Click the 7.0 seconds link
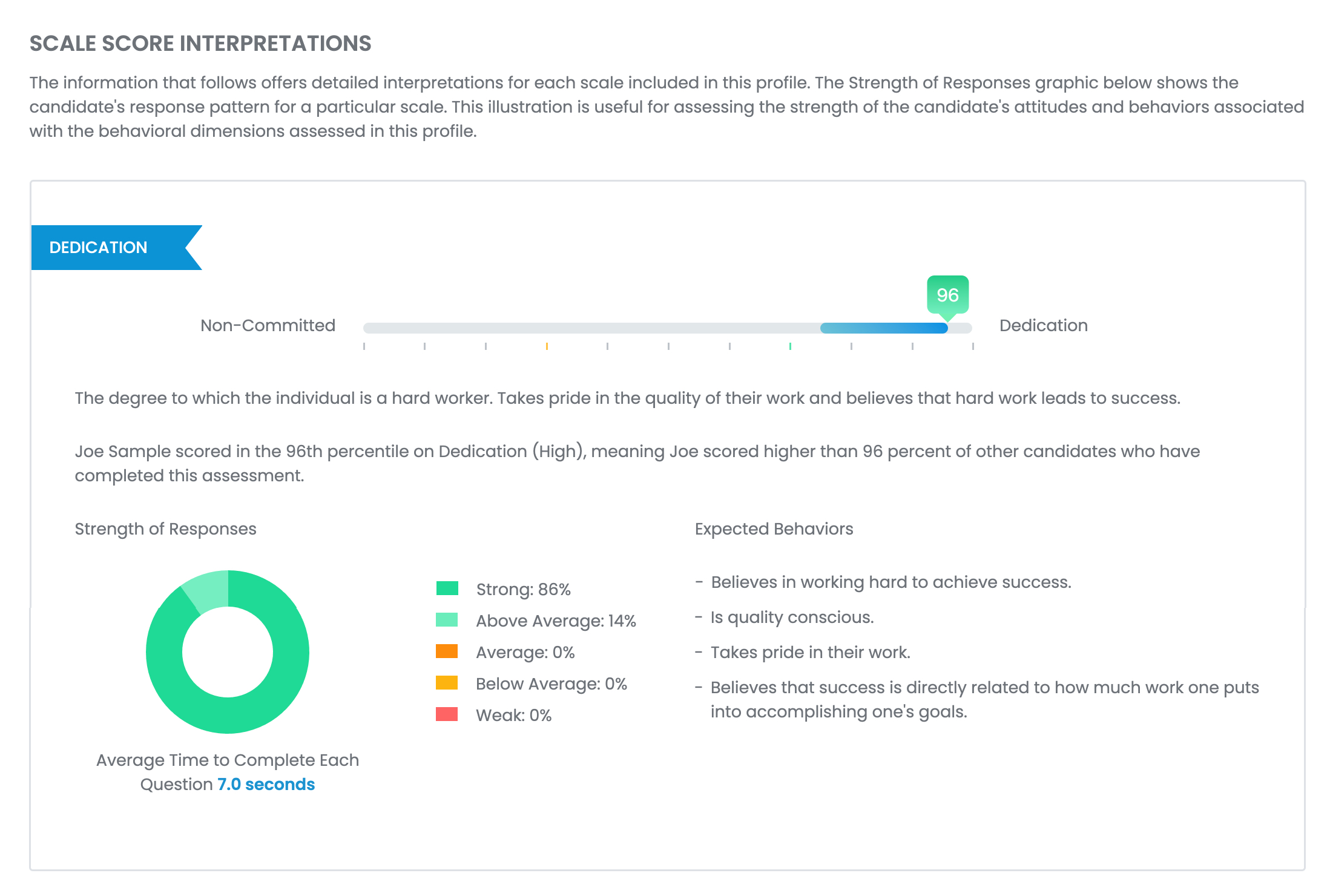The height and width of the screenshot is (896, 1330). click(266, 785)
